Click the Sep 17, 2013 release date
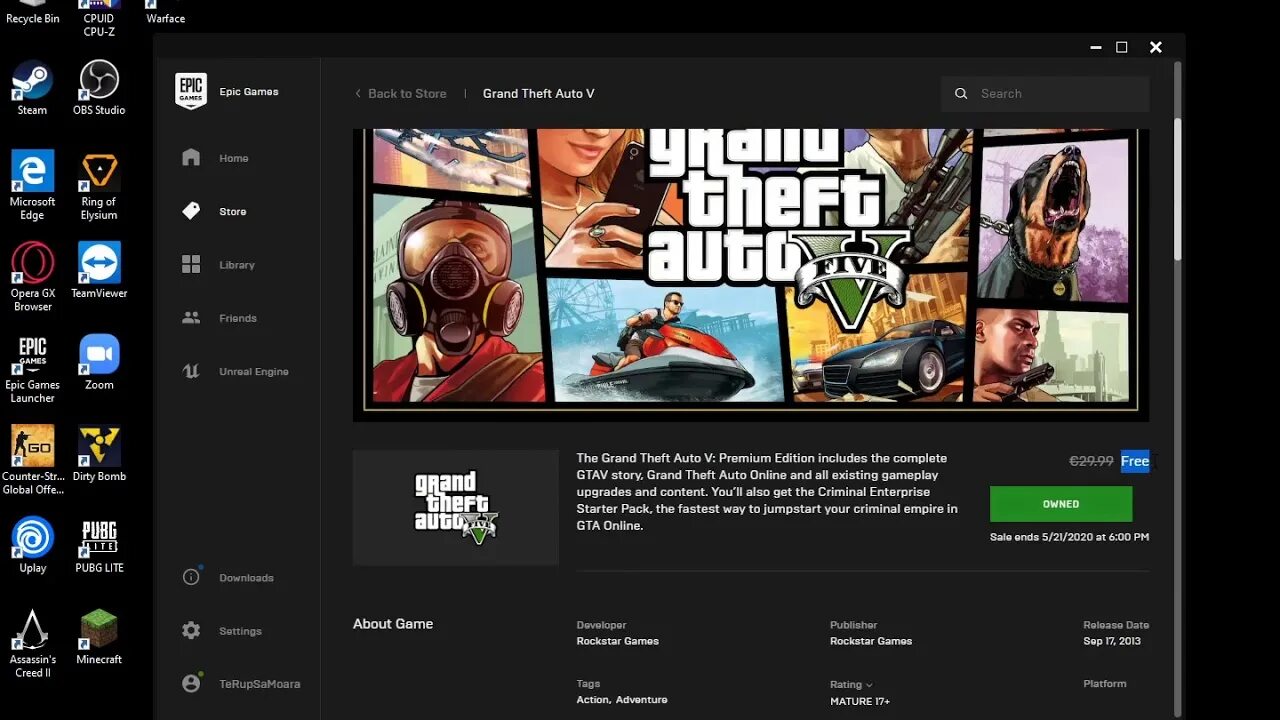Screen dimensions: 1280x720 coord(1112,641)
